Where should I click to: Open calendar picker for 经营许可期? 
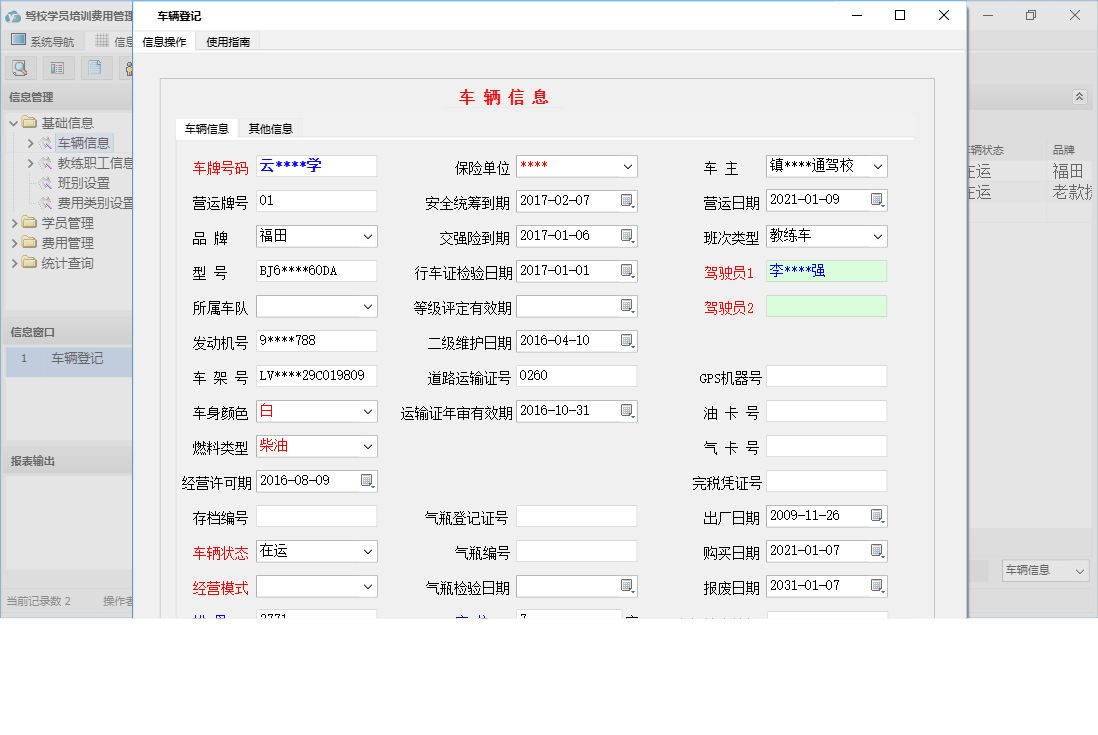pos(365,481)
